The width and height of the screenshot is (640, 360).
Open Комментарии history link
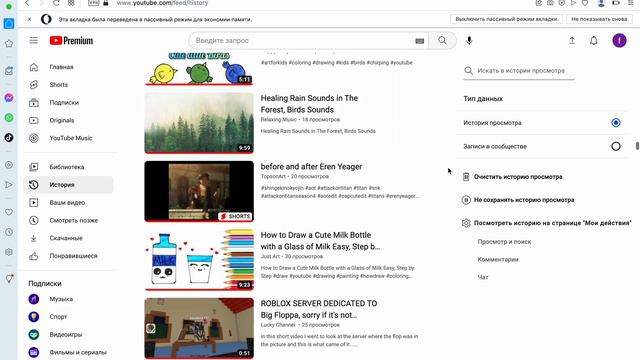[x=498, y=260]
